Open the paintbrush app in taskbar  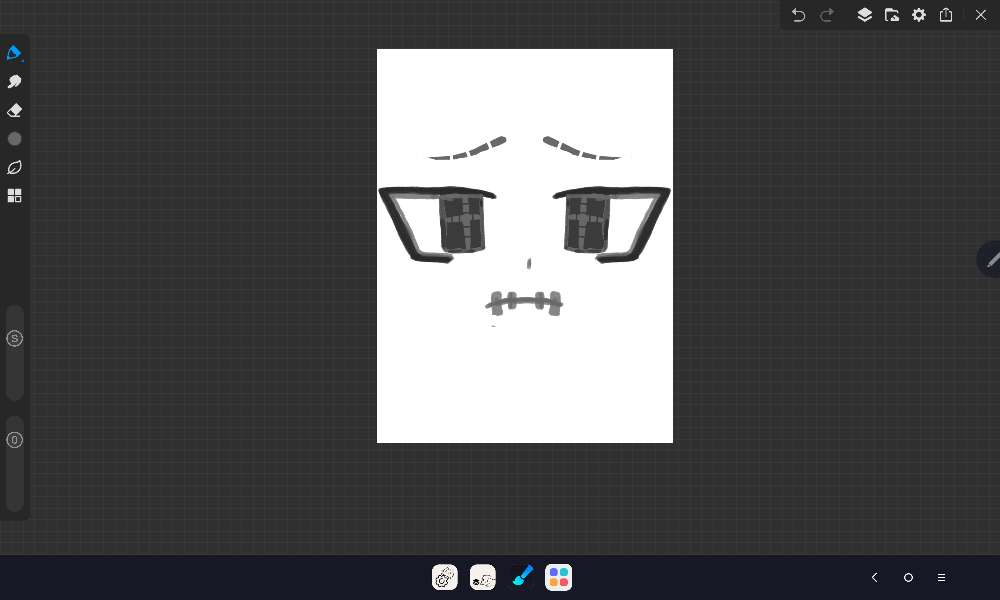pos(521,577)
